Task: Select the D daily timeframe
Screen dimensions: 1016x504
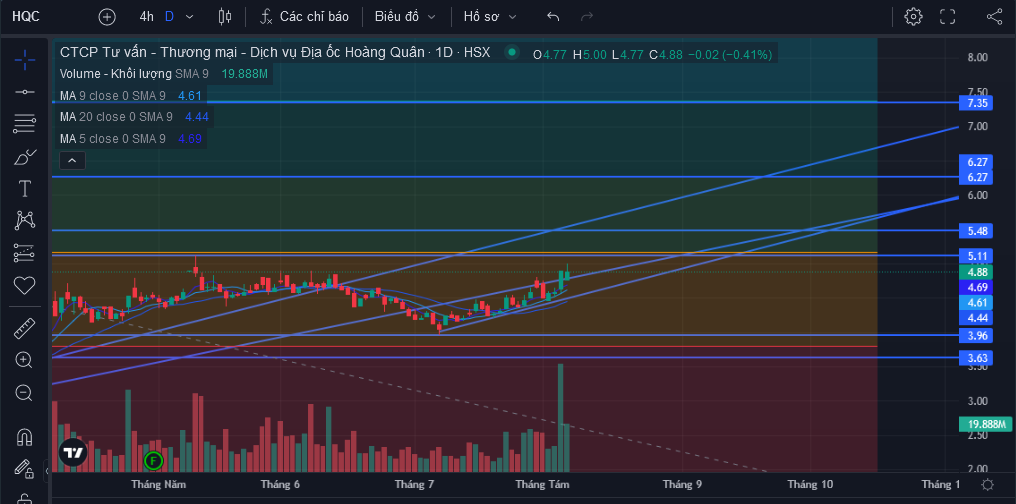Action: [x=169, y=17]
